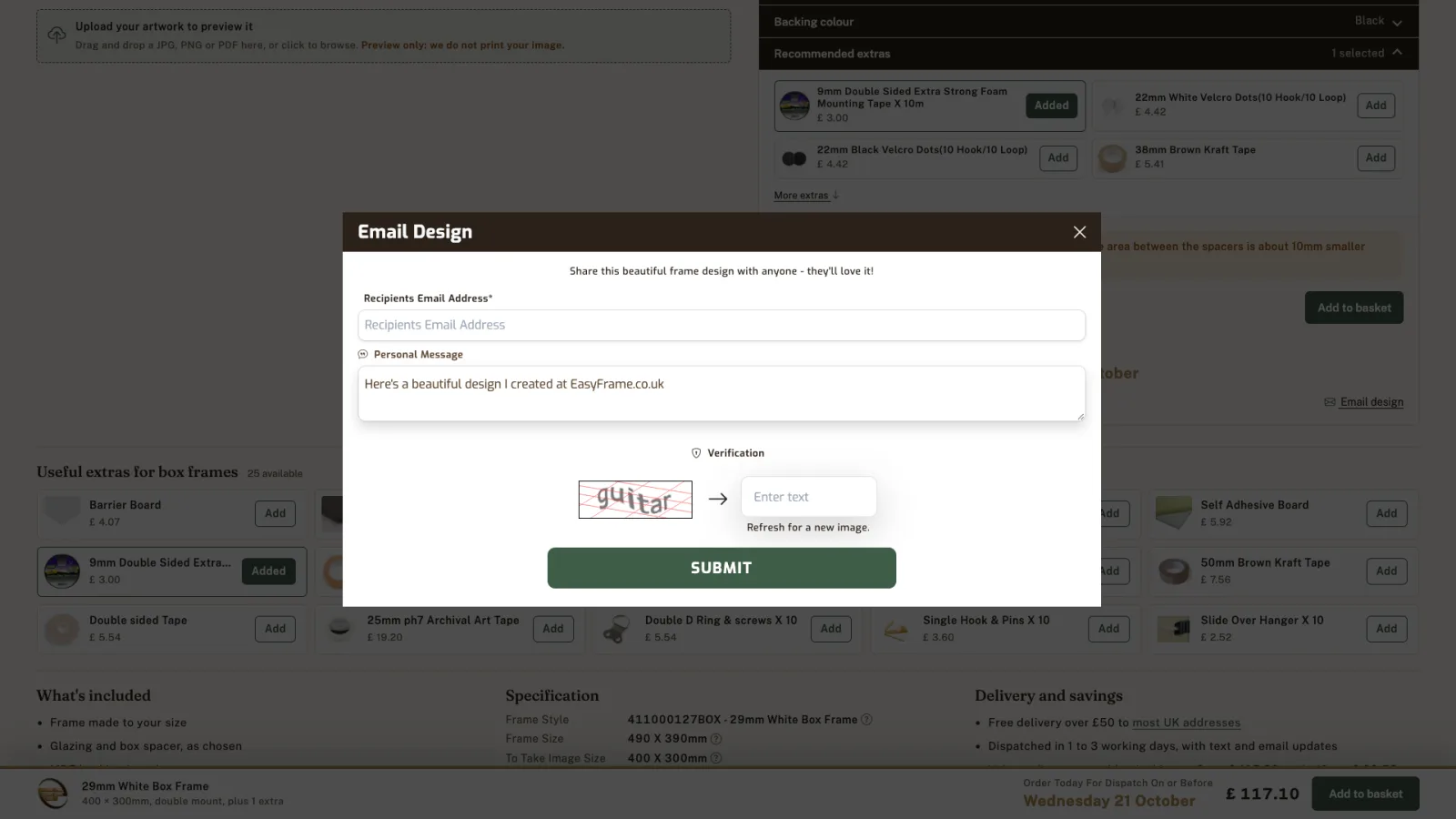This screenshot has height=819, width=1456.
Task: Click the 22mm Black Velcro Dots icon
Action: tap(794, 158)
